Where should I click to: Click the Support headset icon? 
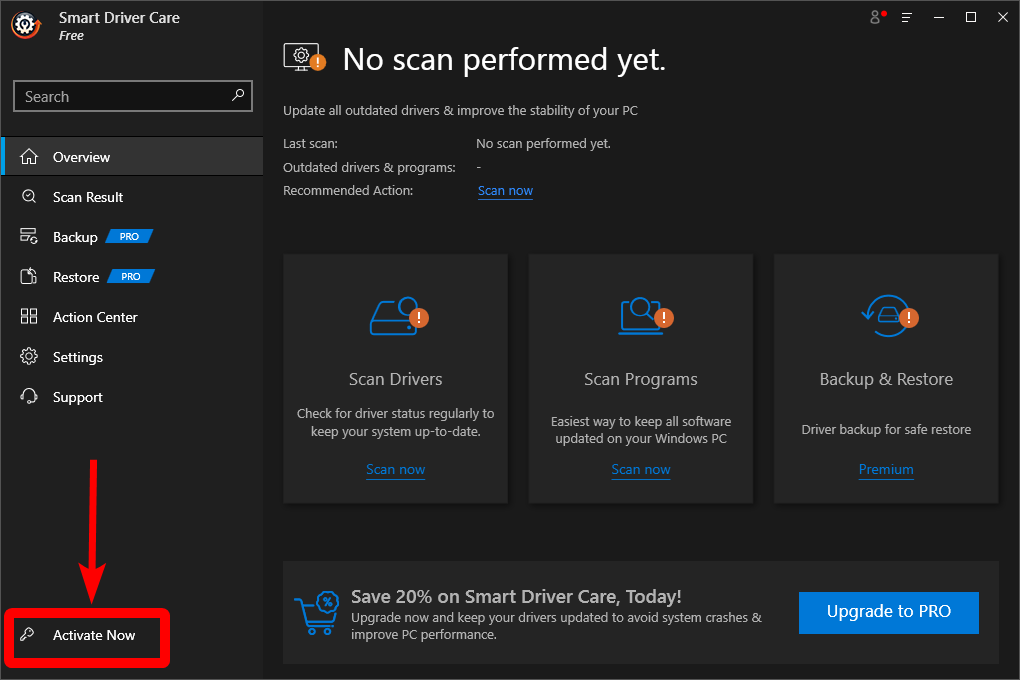pos(29,396)
